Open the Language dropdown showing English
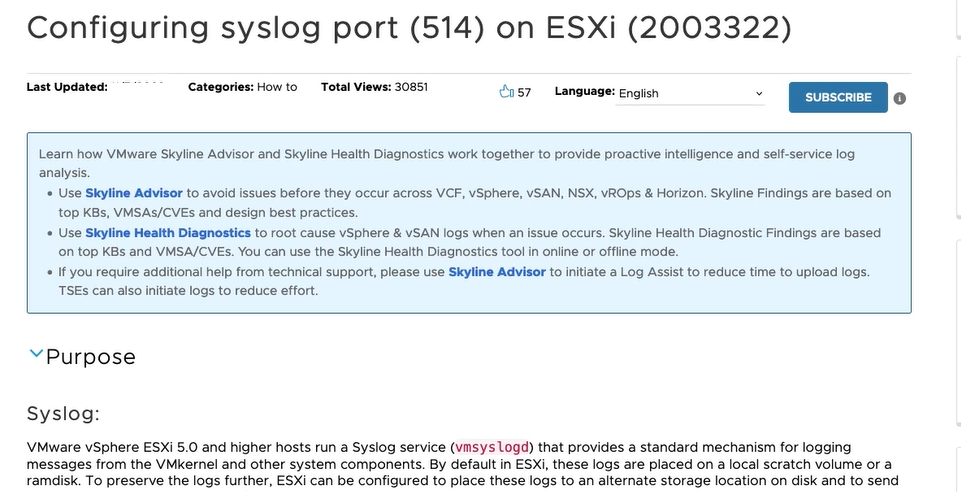961x492 pixels. click(690, 94)
